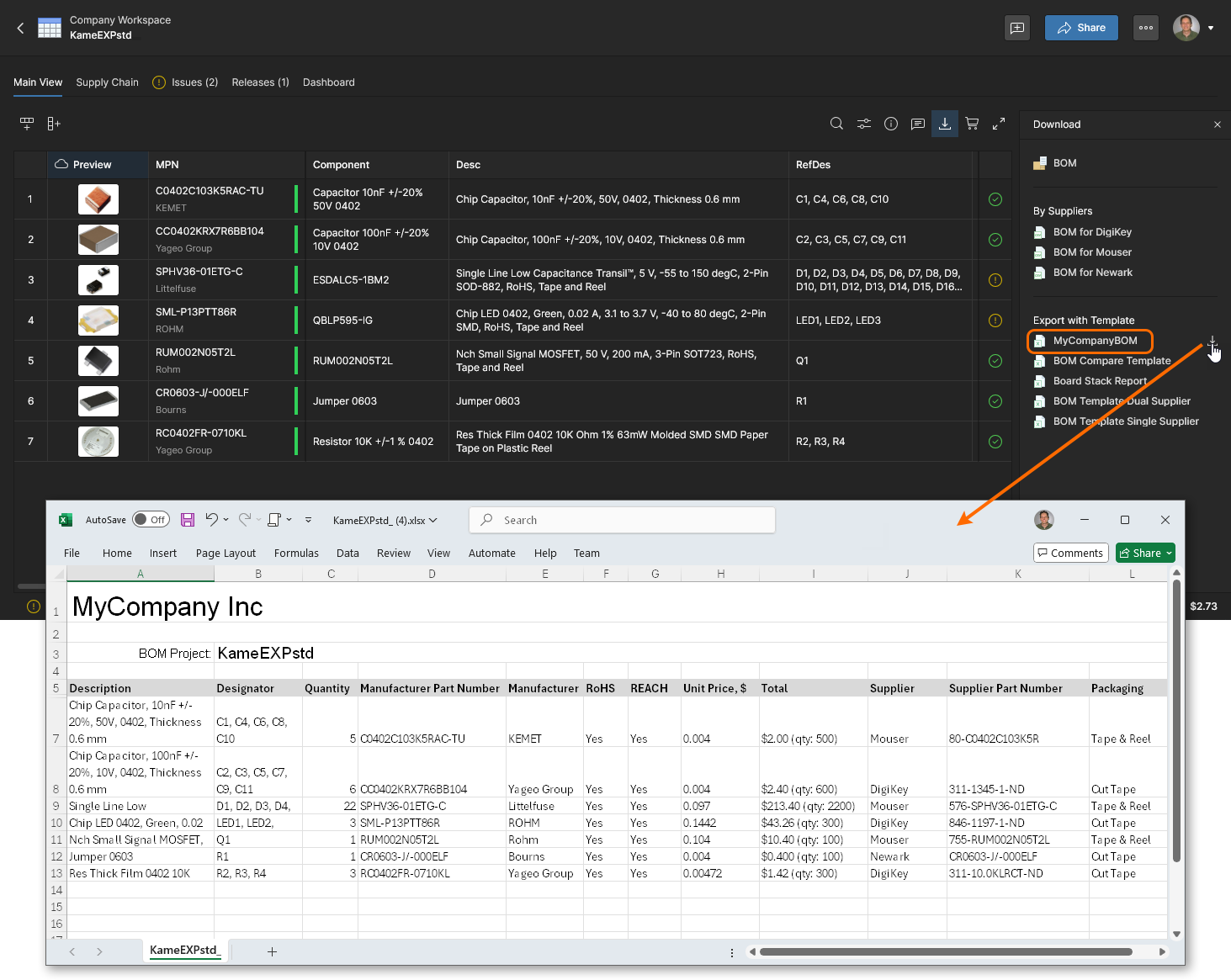Expand the Excel file name dropdown

(433, 520)
